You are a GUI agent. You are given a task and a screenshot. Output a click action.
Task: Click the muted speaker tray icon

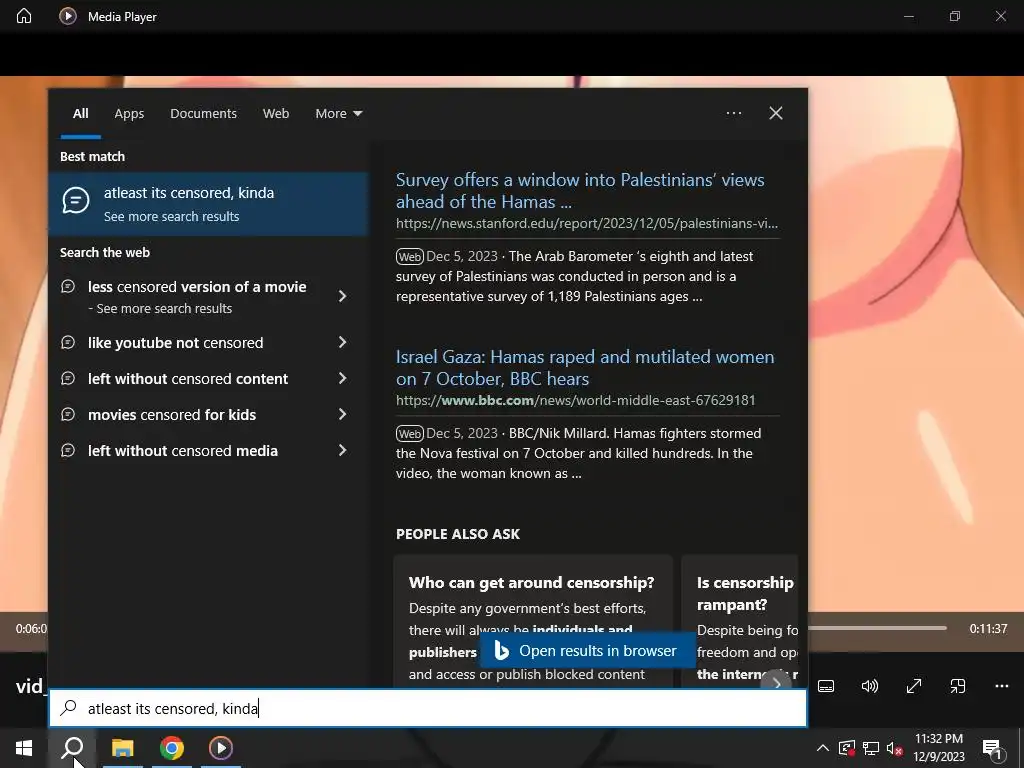(894, 748)
